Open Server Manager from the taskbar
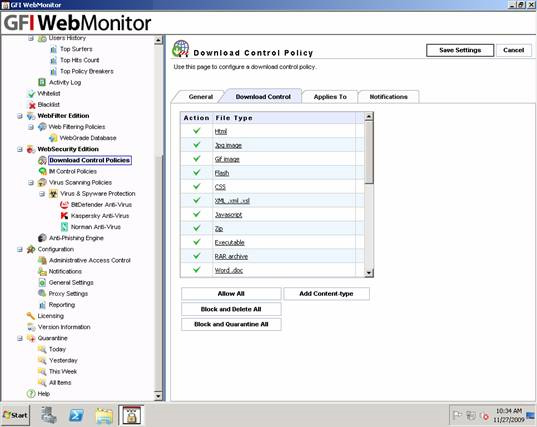Viewport: 537px width, 427px height. pyautogui.click(x=49, y=415)
